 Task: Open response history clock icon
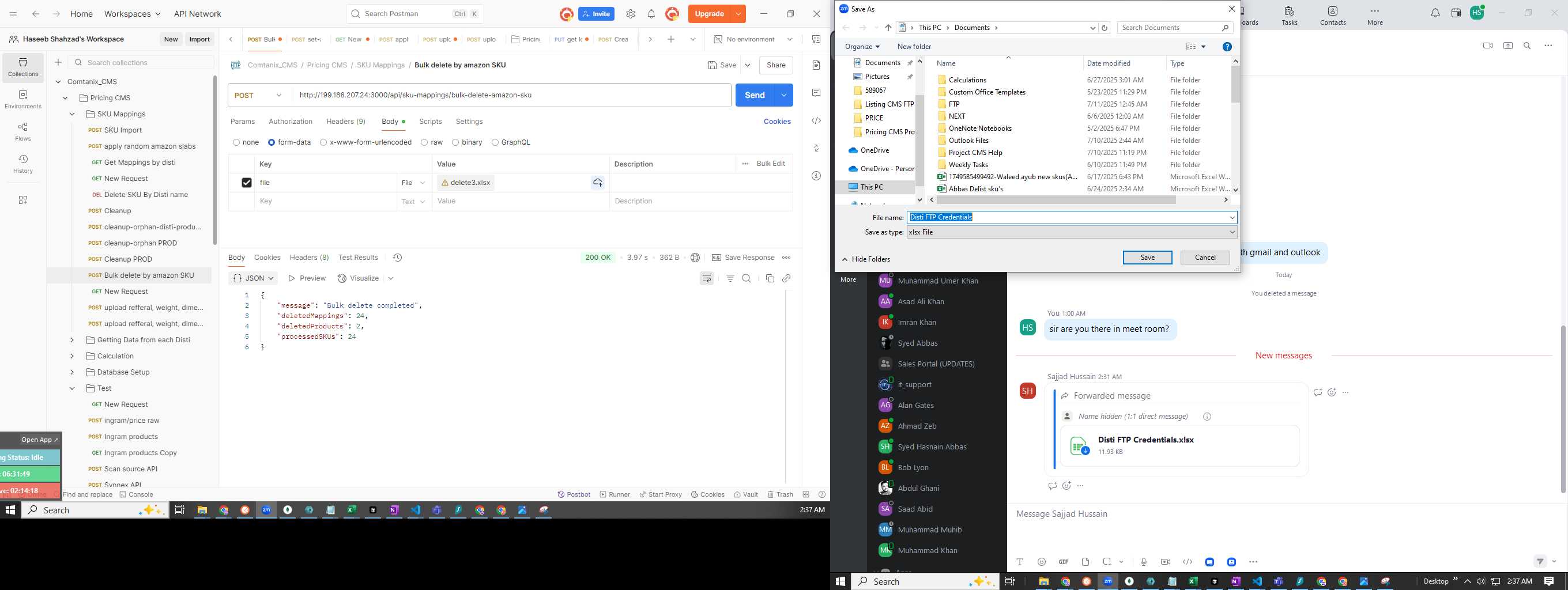pyautogui.click(x=398, y=258)
